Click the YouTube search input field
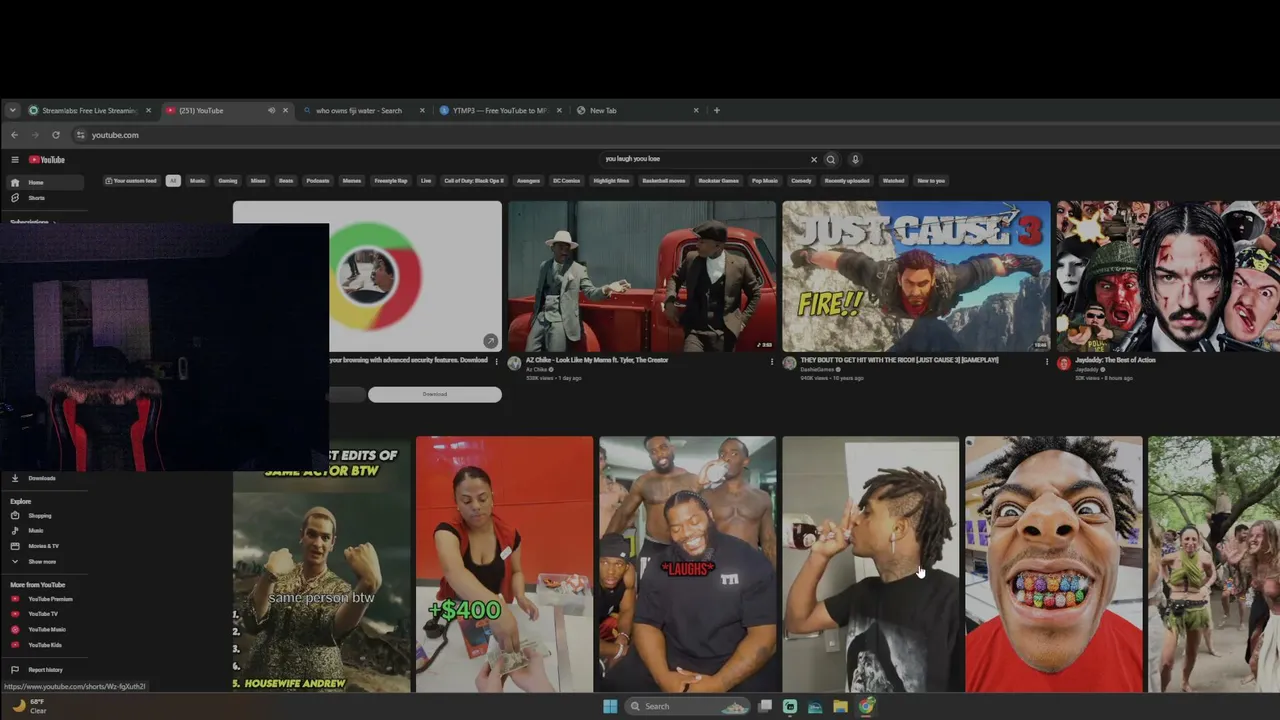Viewport: 1280px width, 720px height. click(705, 159)
